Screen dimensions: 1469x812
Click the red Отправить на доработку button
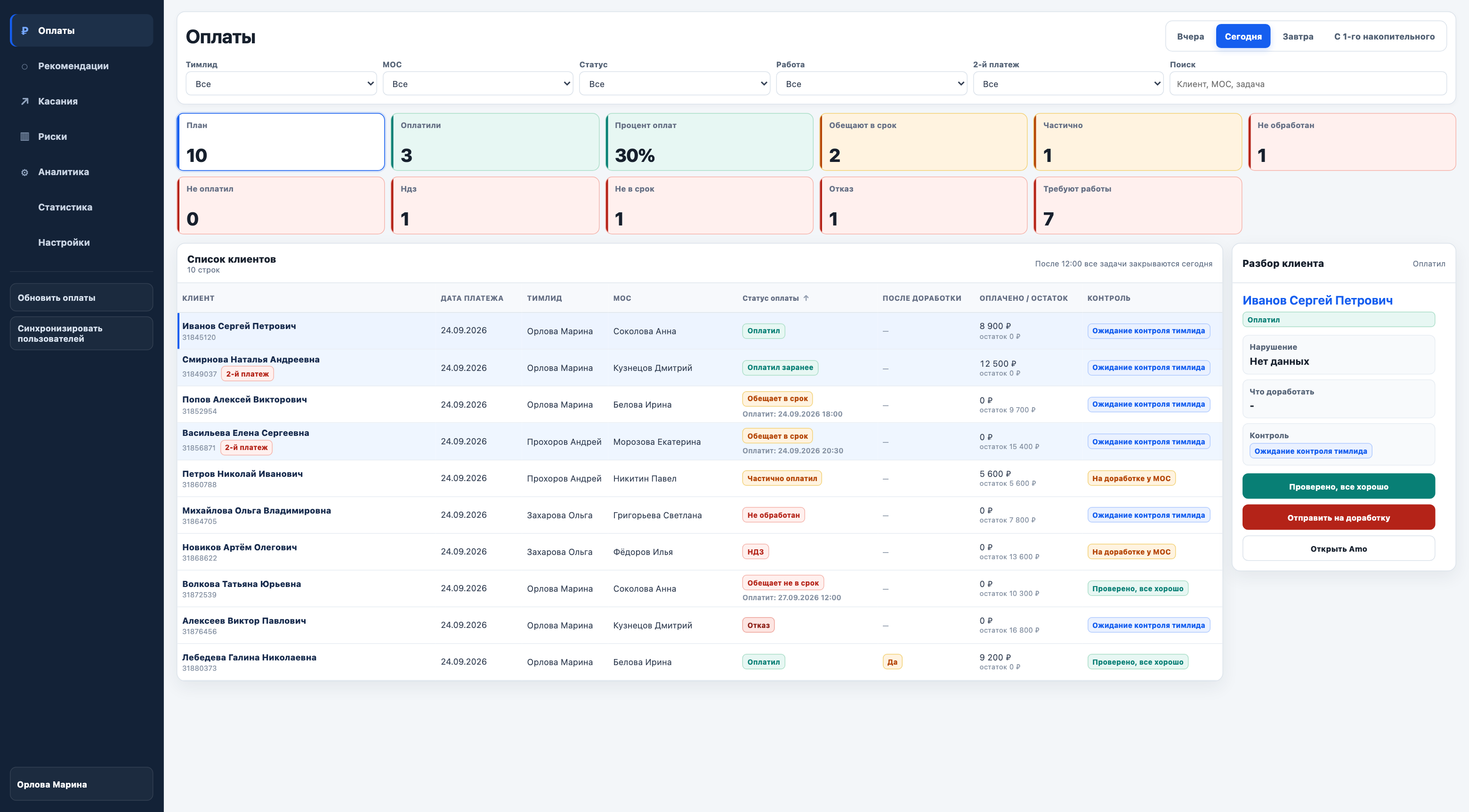pos(1339,518)
